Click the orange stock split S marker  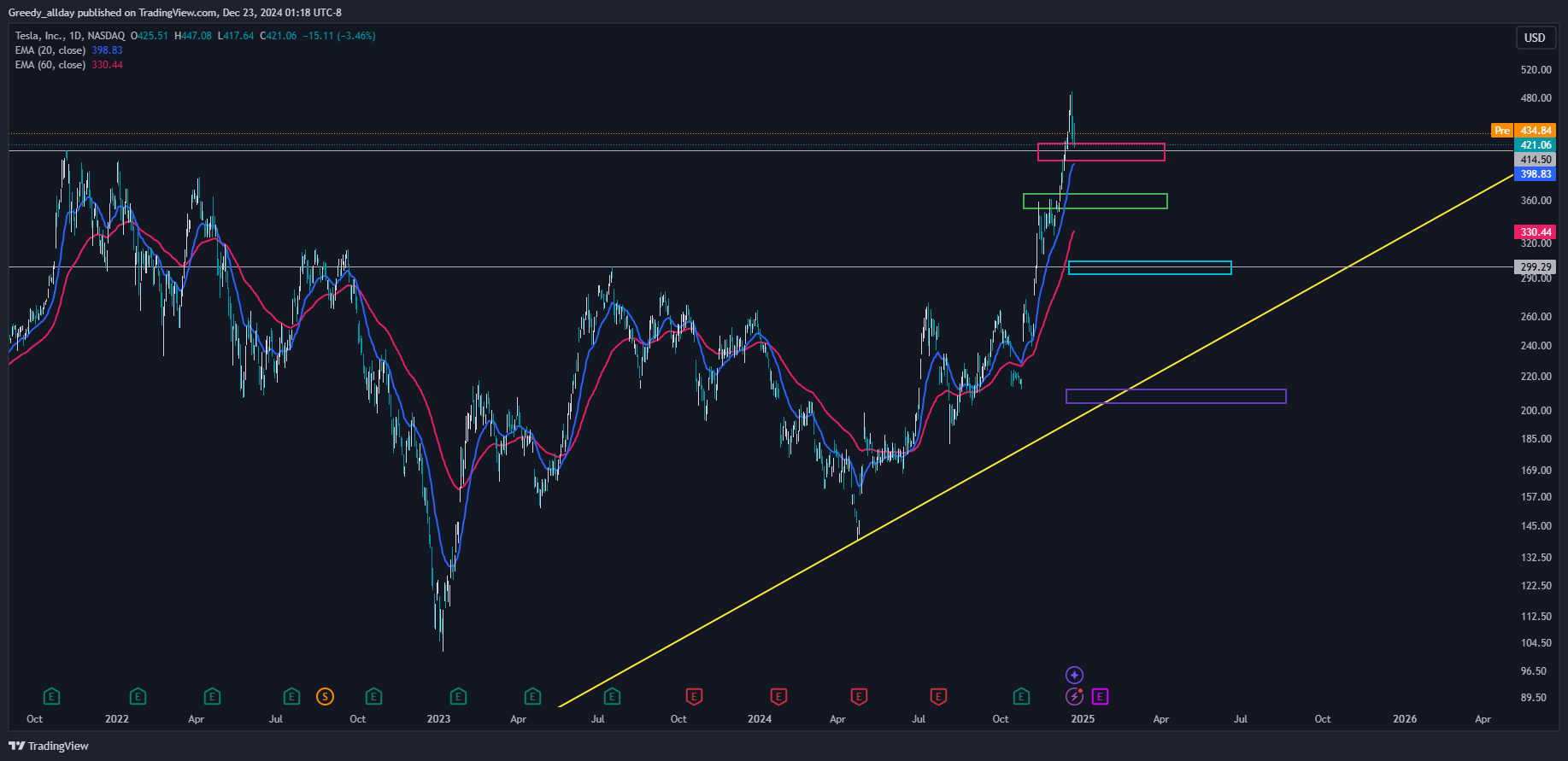(x=325, y=697)
